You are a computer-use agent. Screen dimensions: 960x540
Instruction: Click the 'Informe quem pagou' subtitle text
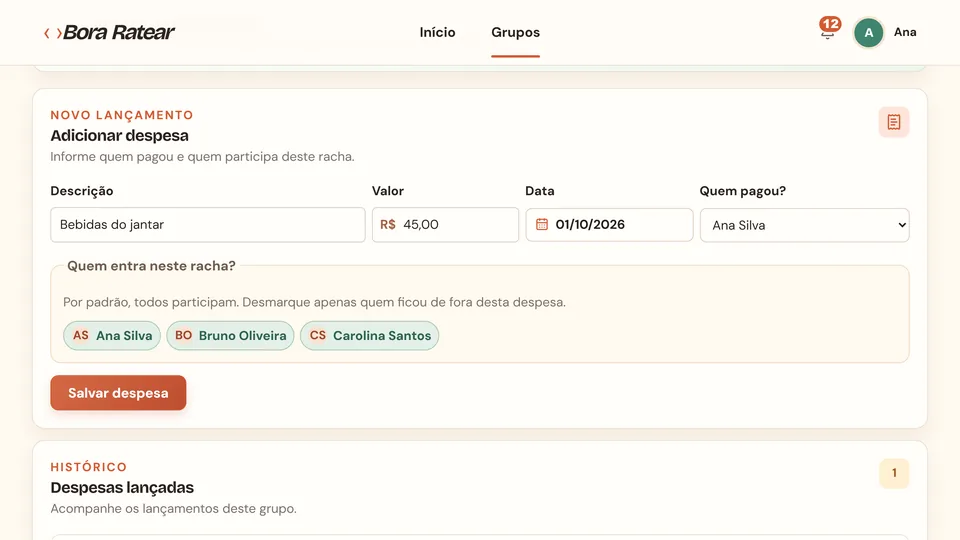(202, 157)
